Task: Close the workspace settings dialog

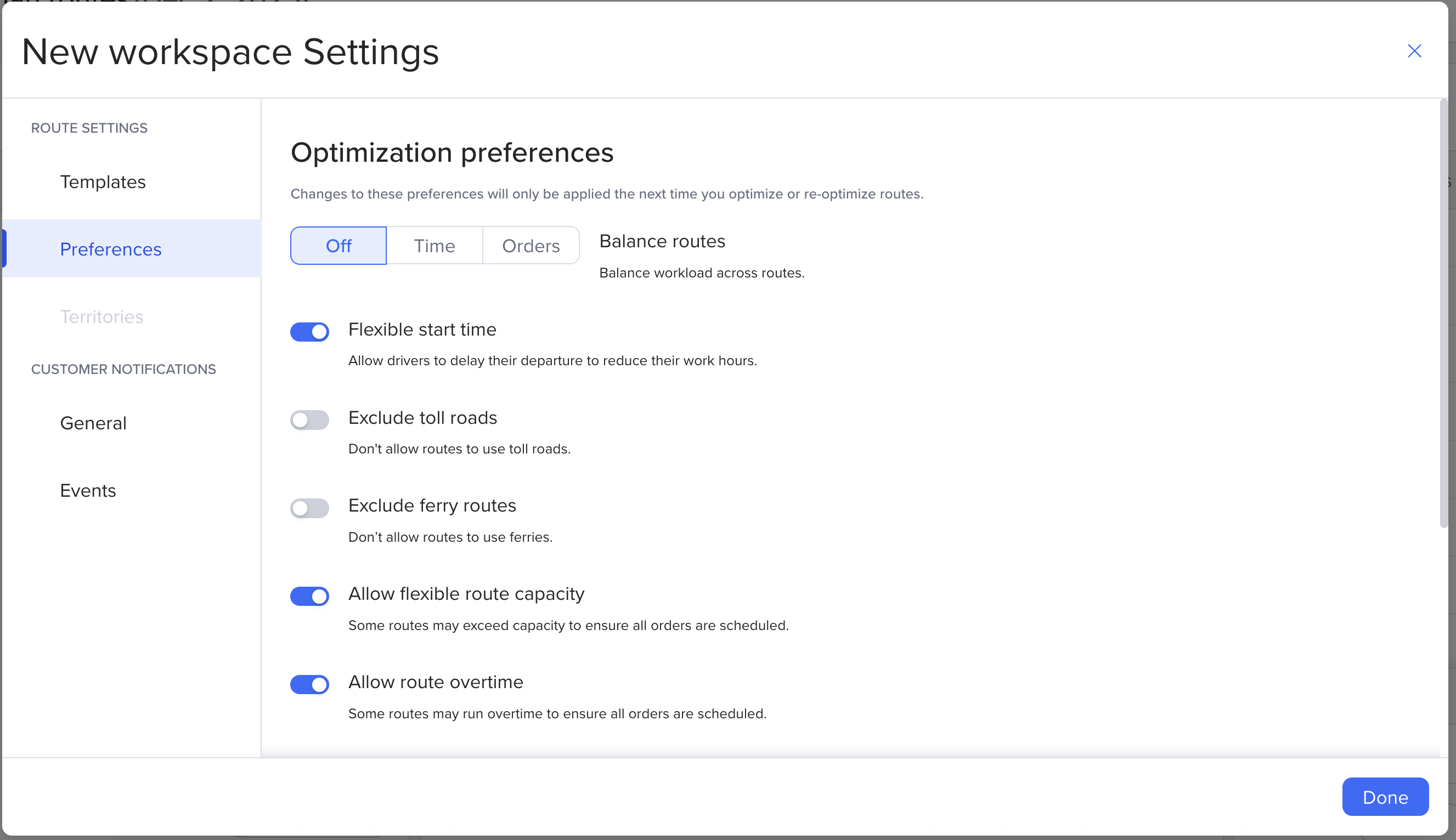Action: click(1413, 51)
